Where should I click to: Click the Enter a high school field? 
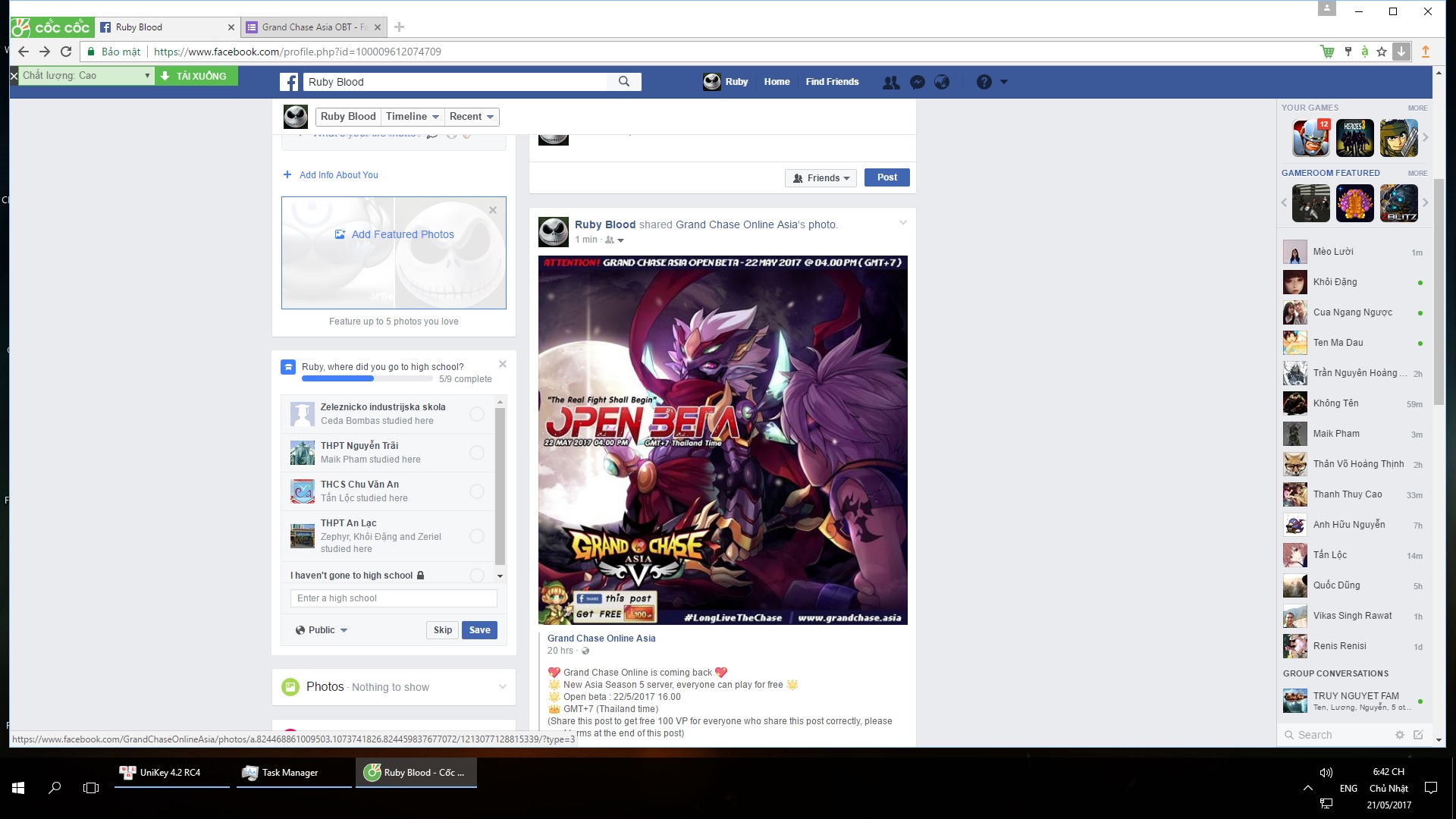[x=394, y=598]
